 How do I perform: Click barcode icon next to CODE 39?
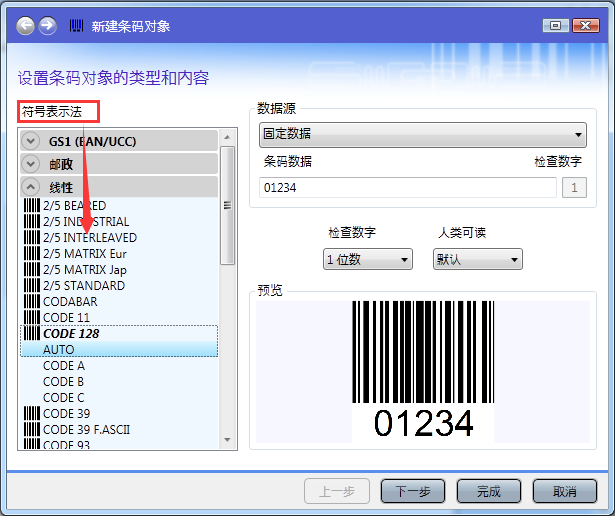(32, 414)
